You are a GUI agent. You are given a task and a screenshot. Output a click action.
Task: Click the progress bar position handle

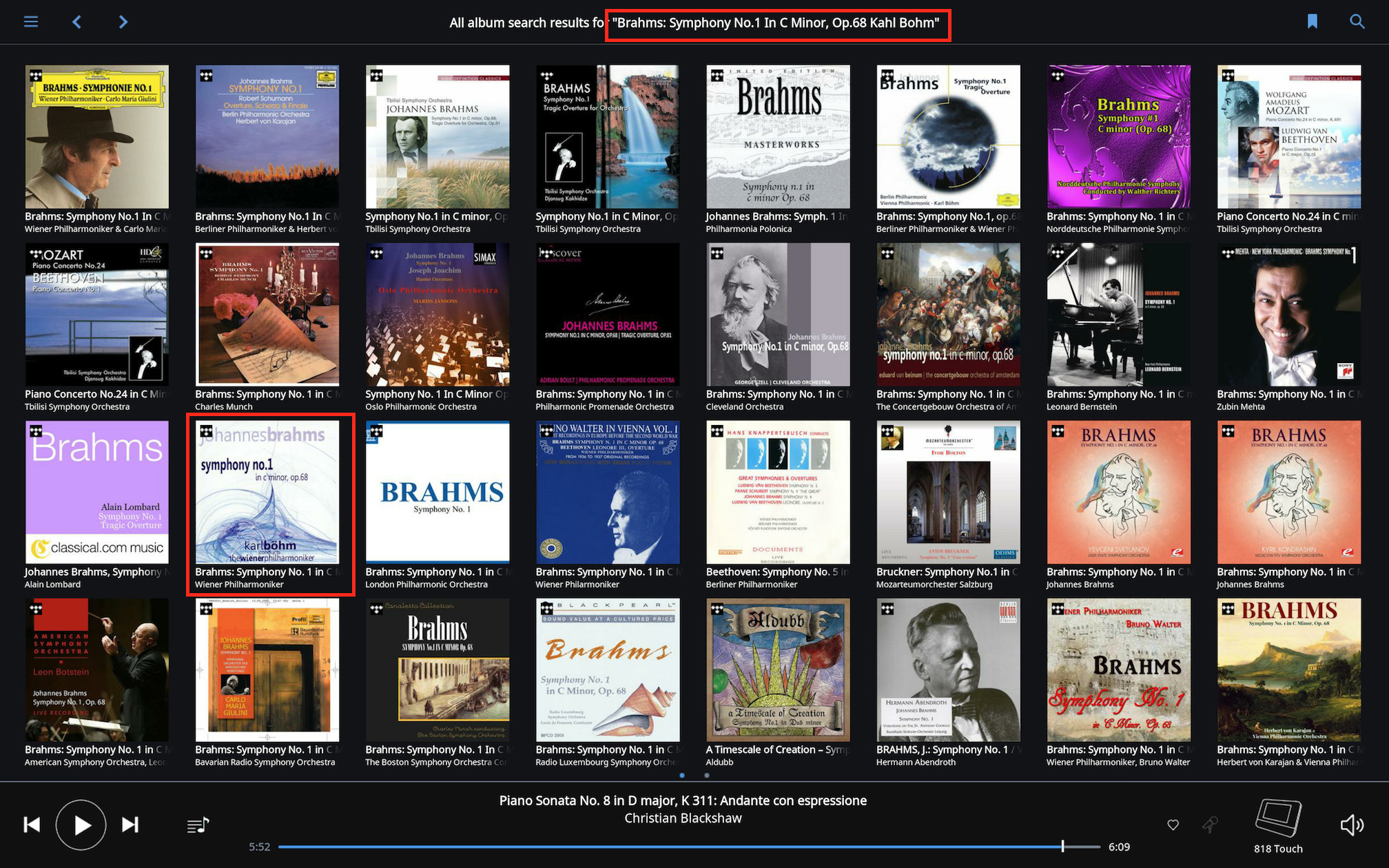pos(1062,847)
